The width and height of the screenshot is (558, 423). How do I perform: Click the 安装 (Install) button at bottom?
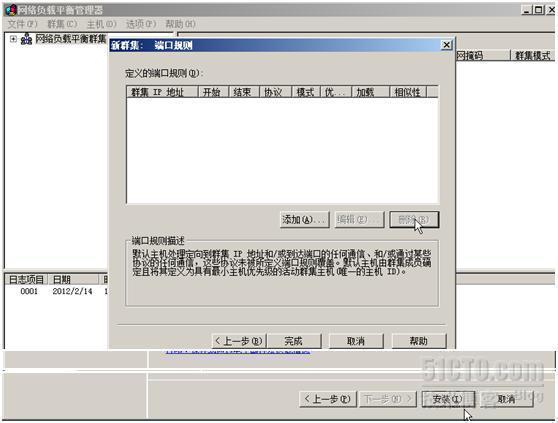coord(448,399)
